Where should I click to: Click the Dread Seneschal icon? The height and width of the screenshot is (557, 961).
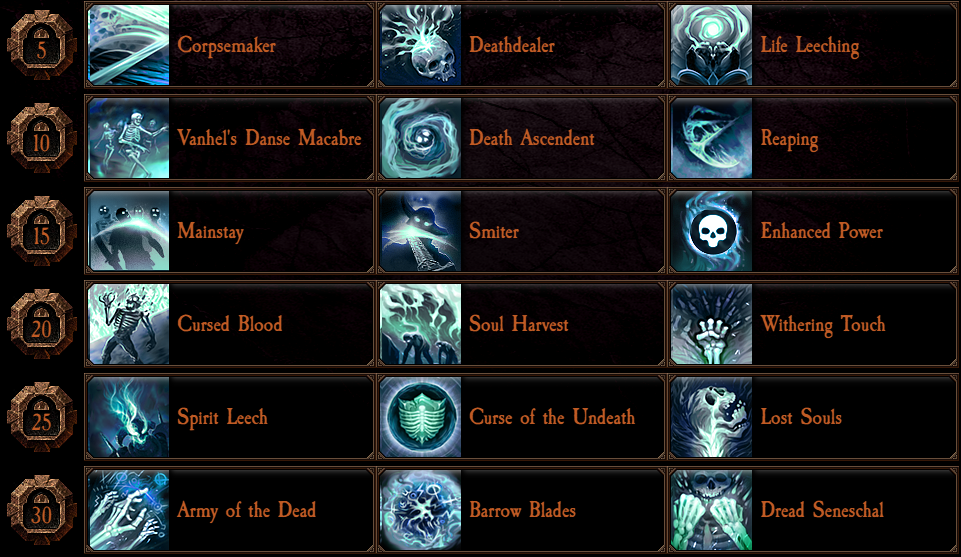712,510
